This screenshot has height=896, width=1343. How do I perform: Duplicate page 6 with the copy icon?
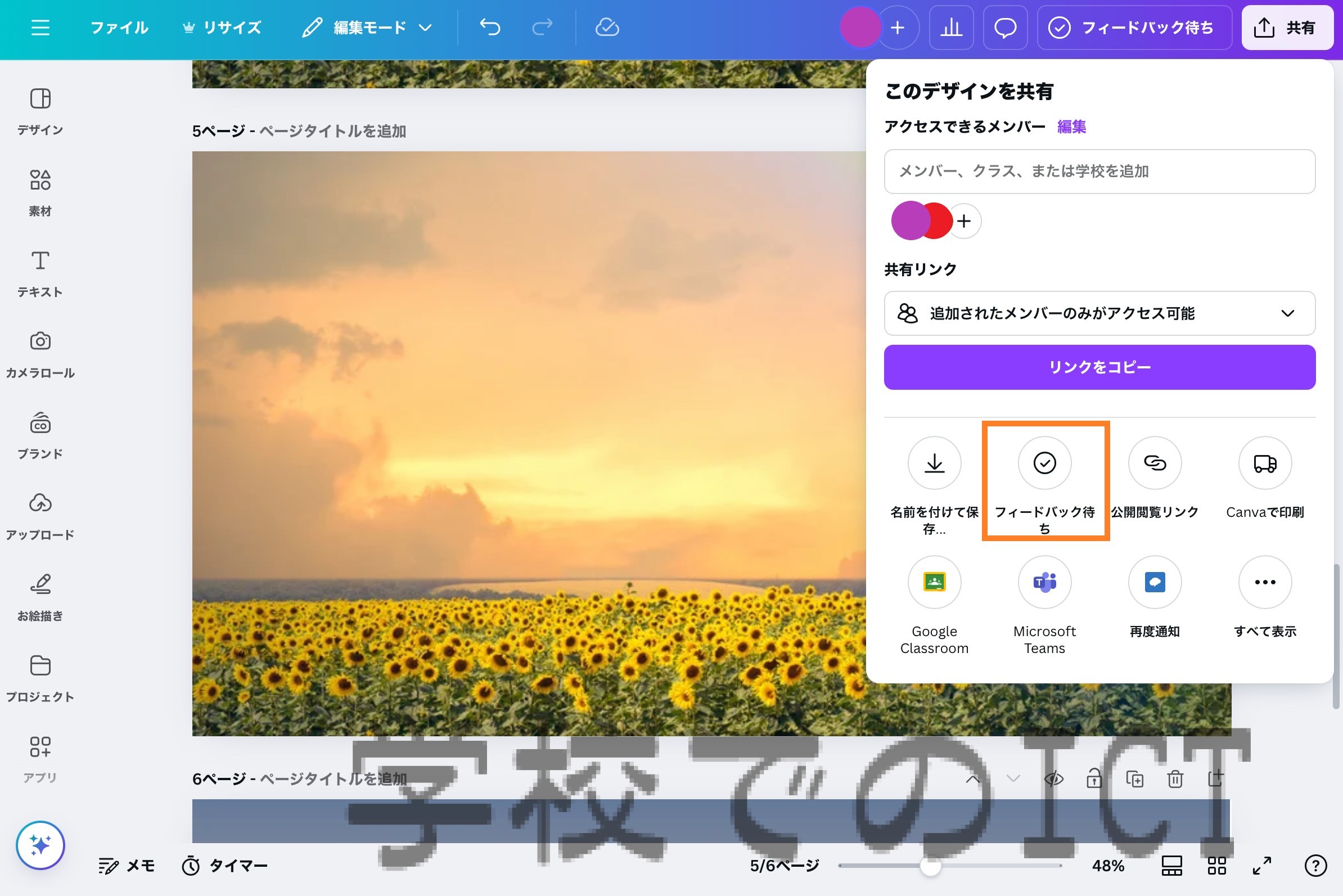pos(1134,778)
